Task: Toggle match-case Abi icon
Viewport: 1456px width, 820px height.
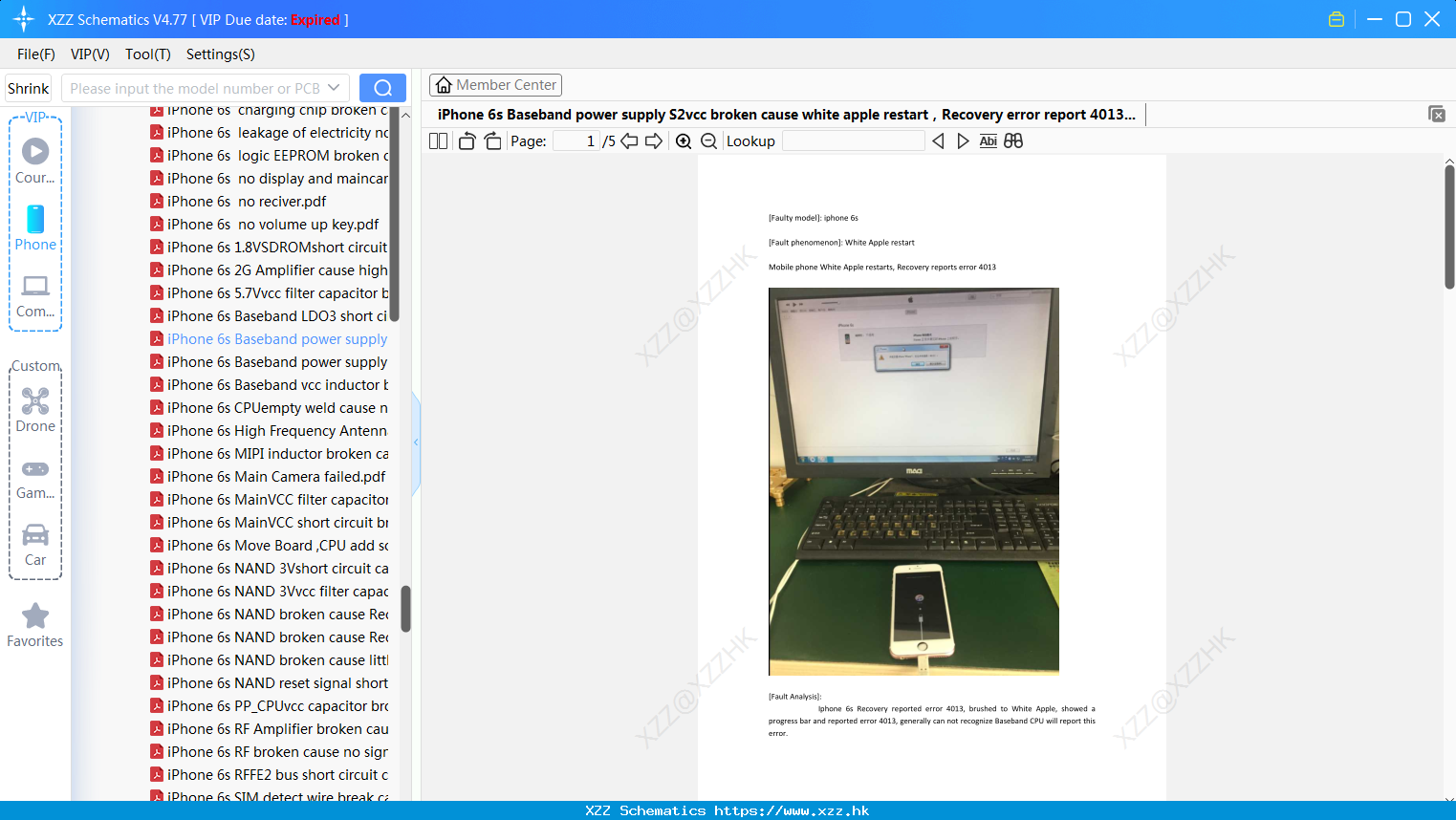Action: 989,141
